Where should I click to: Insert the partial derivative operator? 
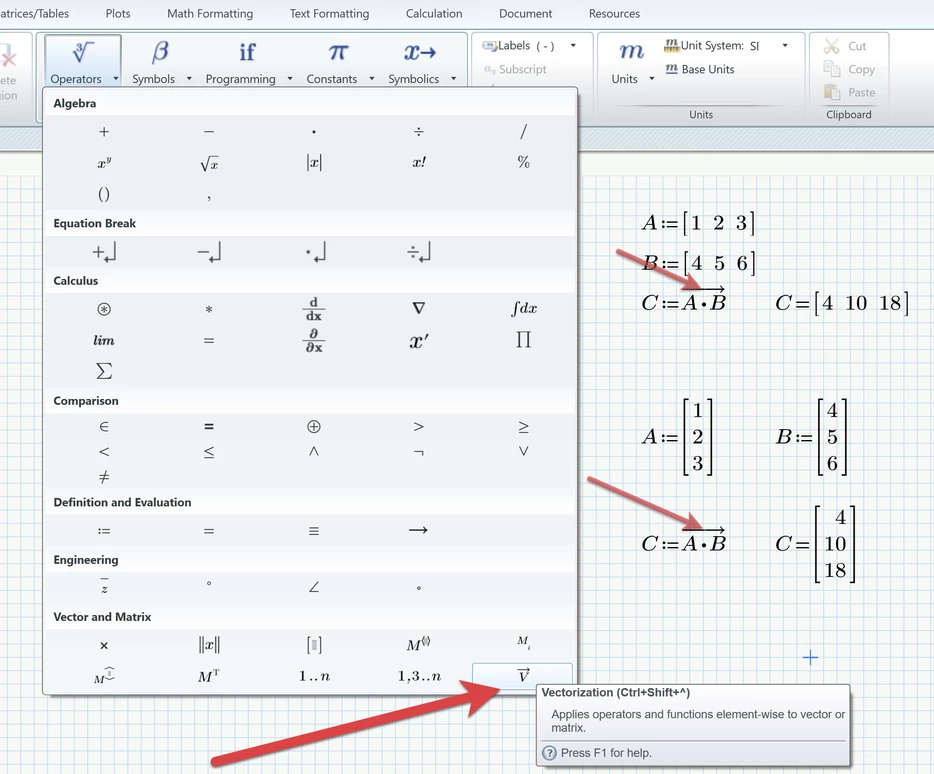314,340
